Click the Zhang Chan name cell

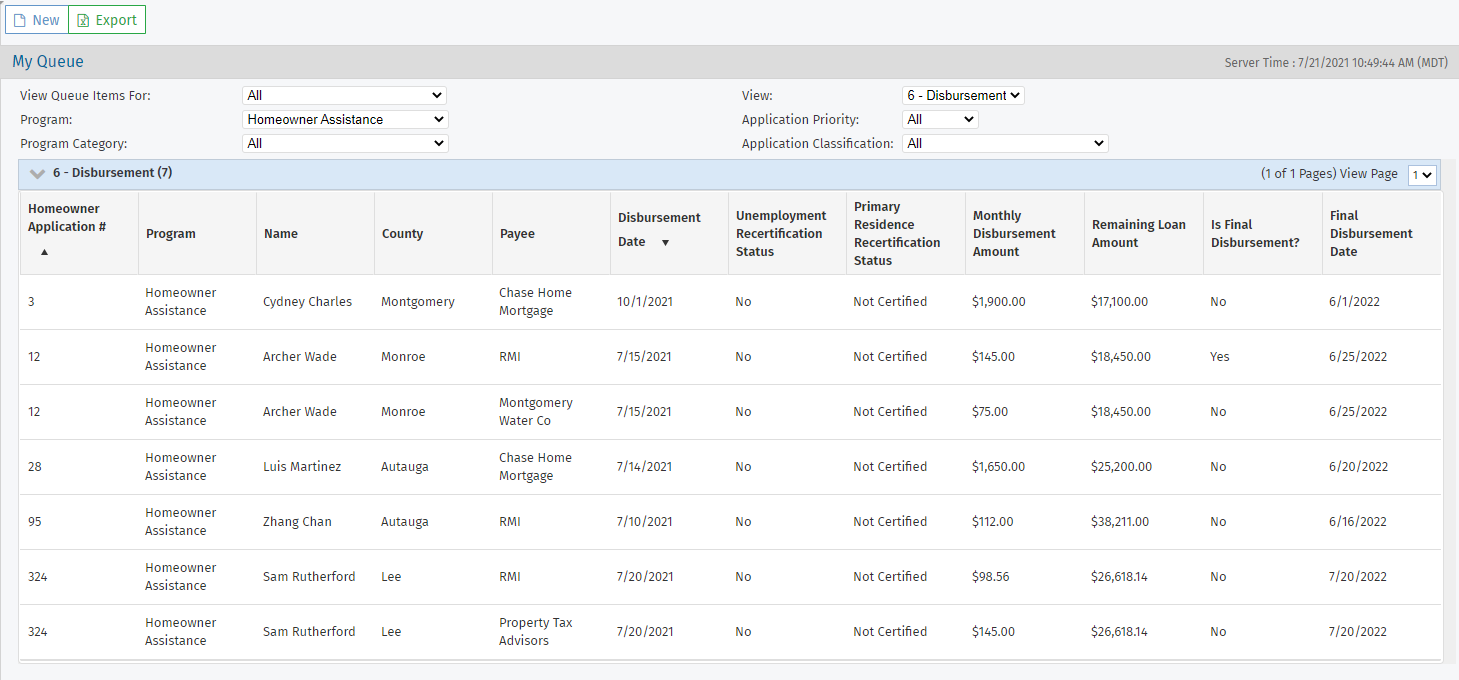click(297, 522)
